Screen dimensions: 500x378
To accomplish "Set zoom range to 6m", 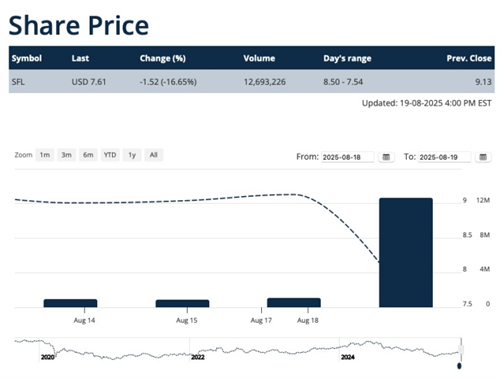I will point(88,155).
